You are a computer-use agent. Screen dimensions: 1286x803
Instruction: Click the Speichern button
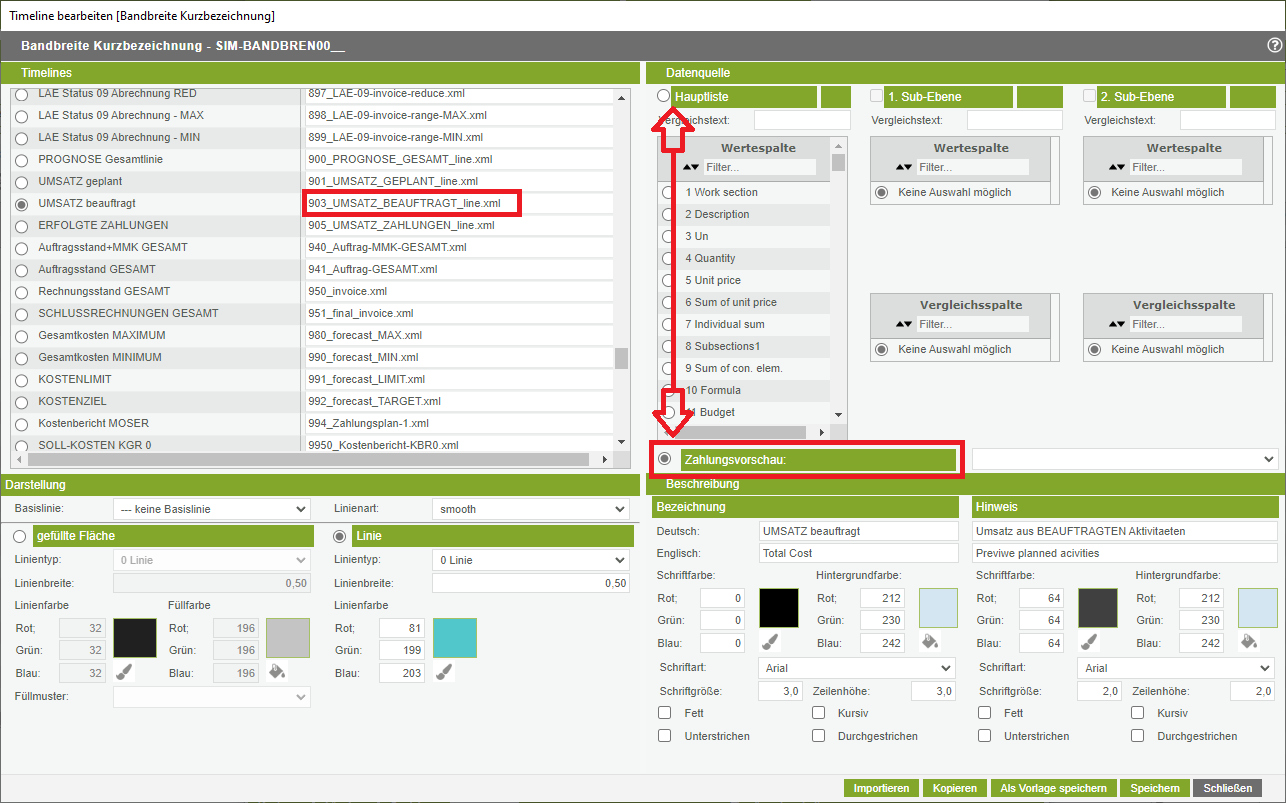[1154, 788]
